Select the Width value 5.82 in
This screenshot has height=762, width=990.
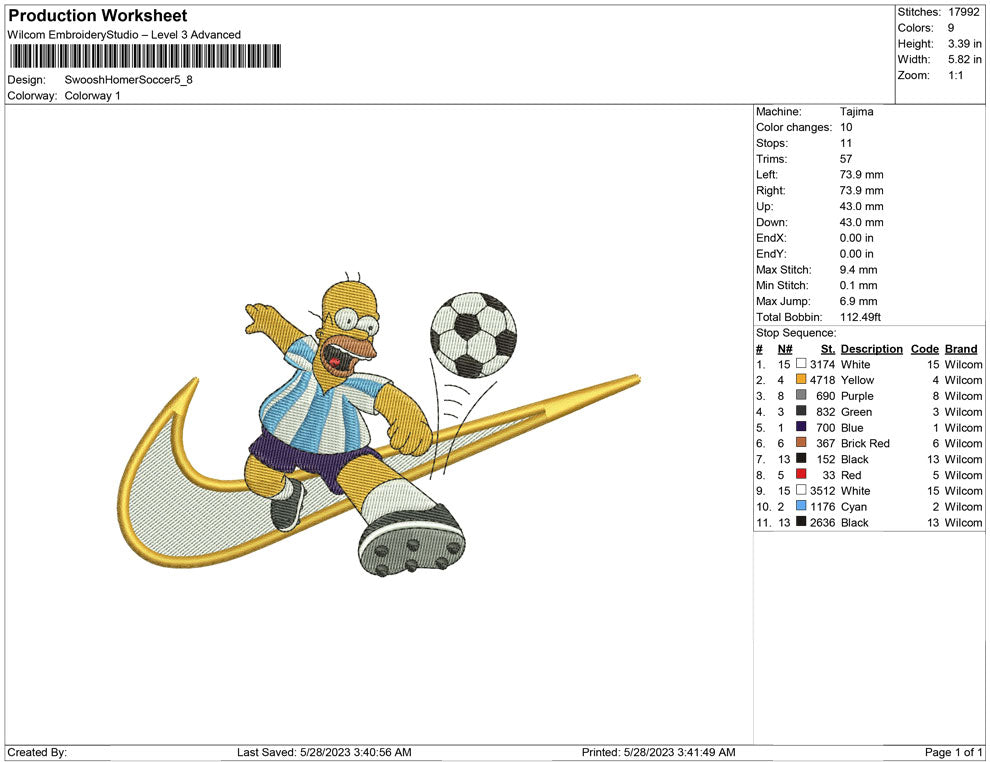coord(965,59)
